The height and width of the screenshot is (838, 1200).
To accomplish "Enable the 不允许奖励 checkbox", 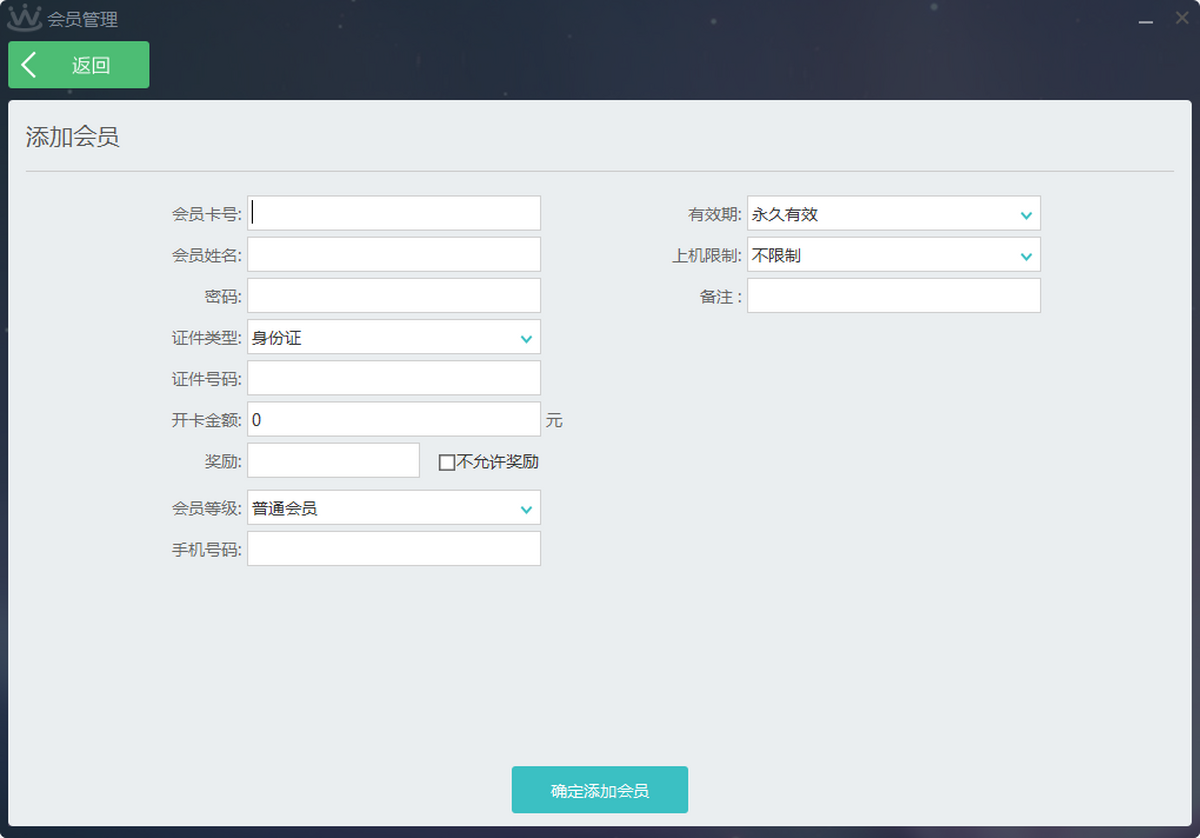I will 447,462.
